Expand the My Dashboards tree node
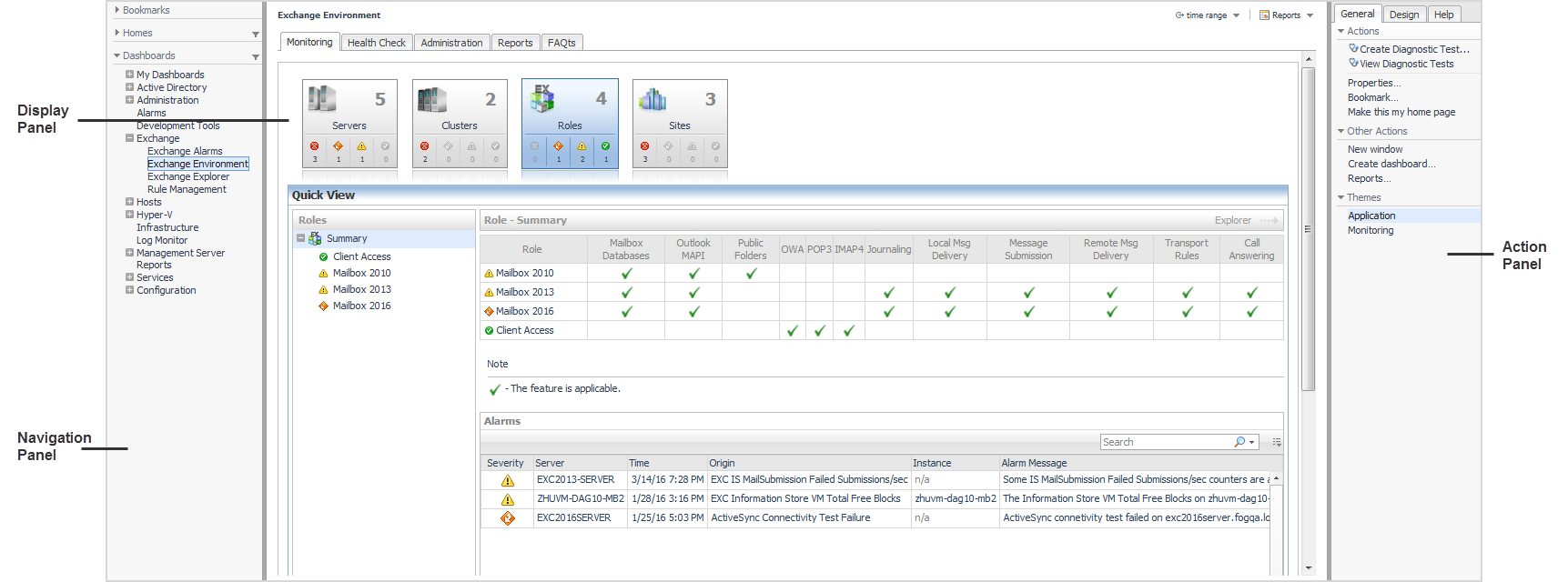This screenshot has height=582, width=1568. pyautogui.click(x=129, y=75)
